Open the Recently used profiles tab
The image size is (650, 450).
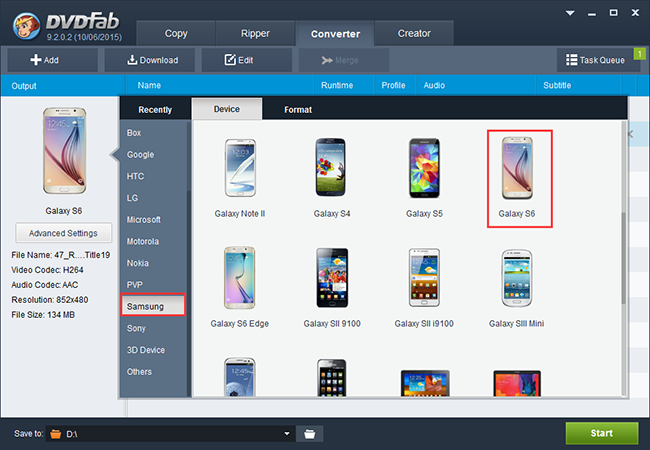155,109
